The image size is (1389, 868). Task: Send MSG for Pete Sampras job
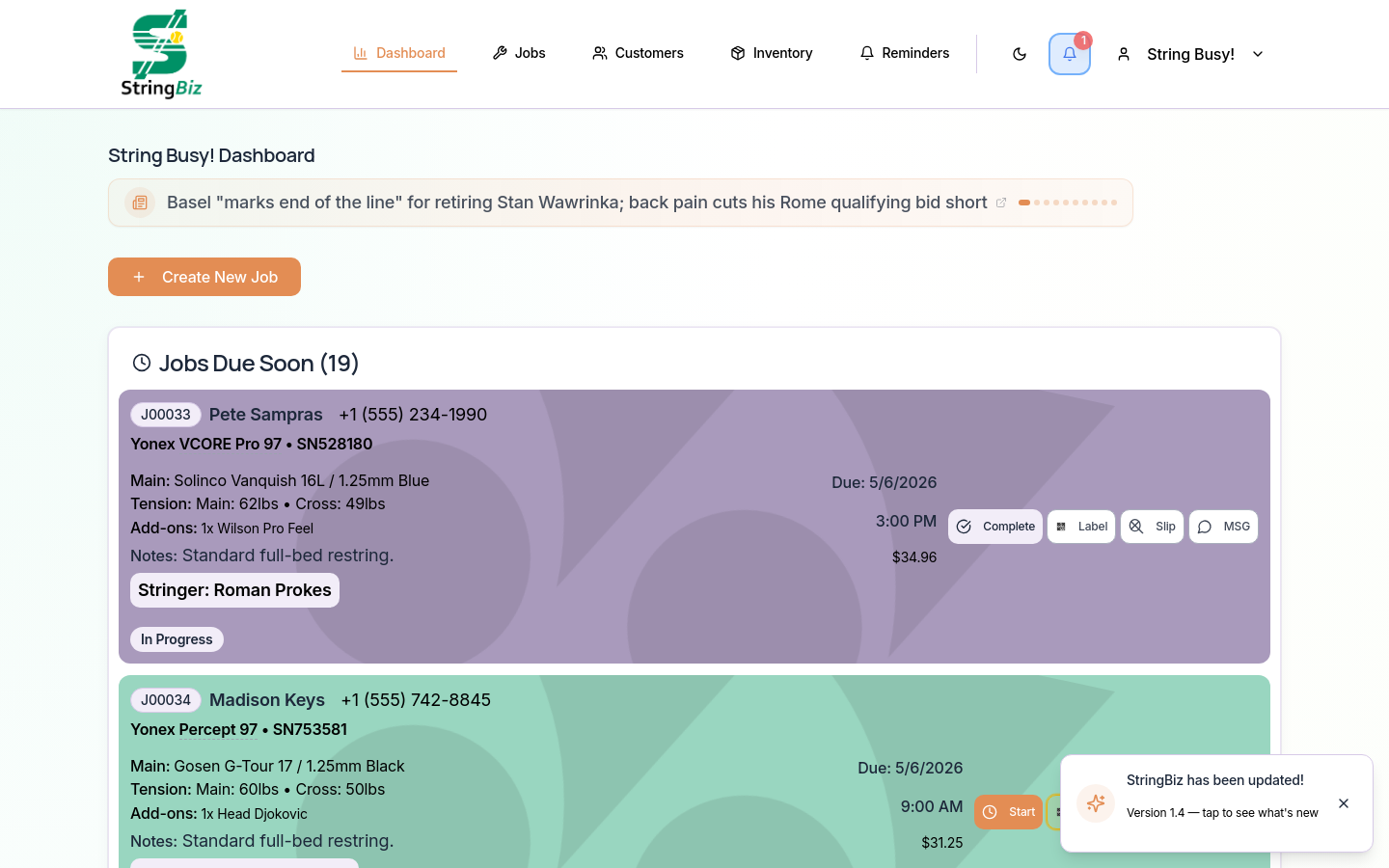(x=1223, y=527)
